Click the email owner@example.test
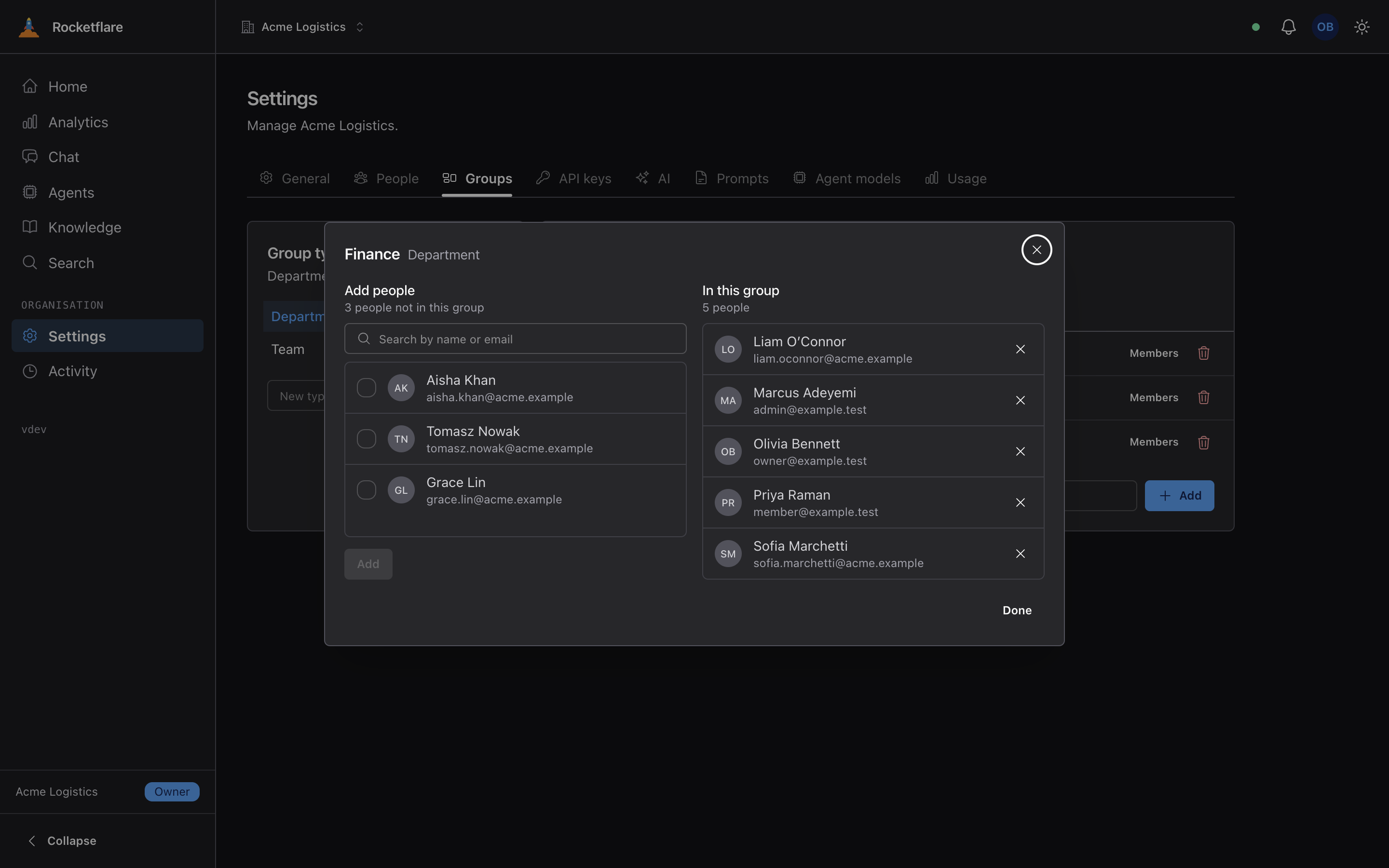 click(x=810, y=461)
